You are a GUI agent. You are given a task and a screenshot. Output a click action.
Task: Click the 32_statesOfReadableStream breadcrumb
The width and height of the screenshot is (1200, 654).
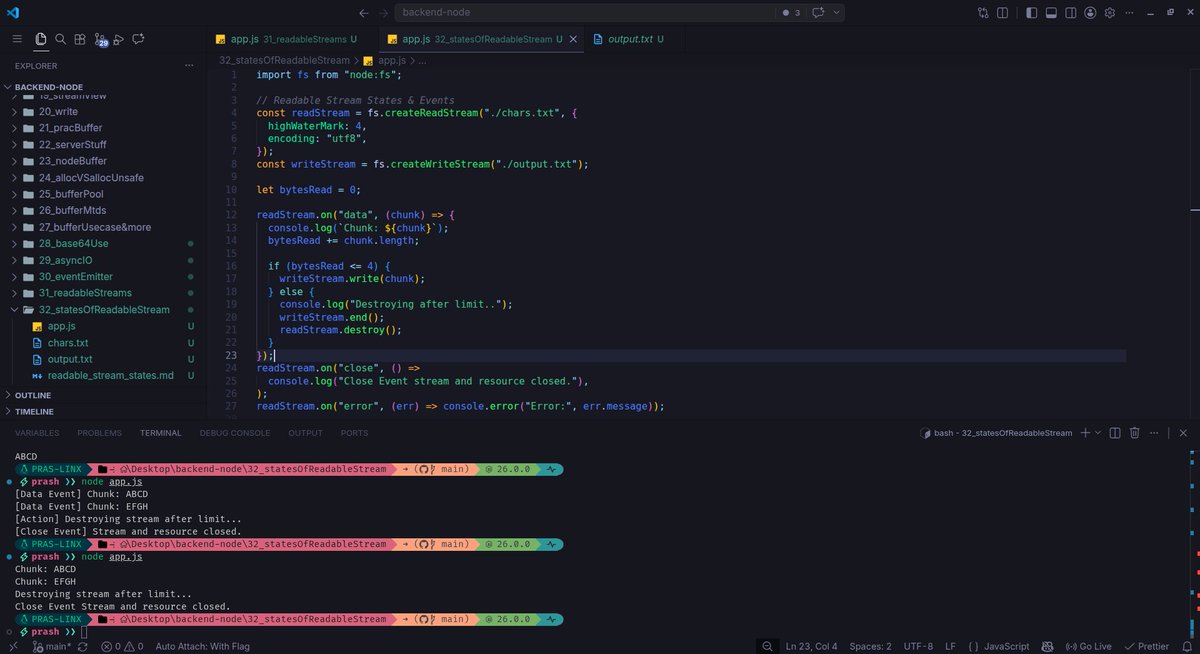[x=284, y=60]
